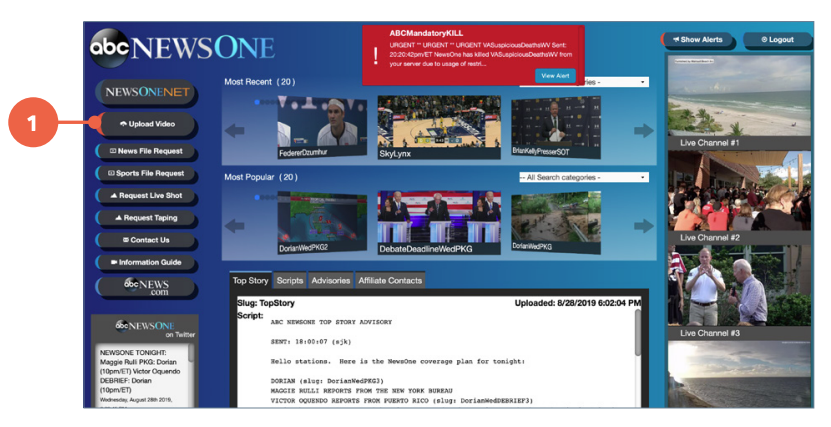Click Request Taping button
Image resolution: width=831 pixels, height=427 pixels.
pos(147,218)
